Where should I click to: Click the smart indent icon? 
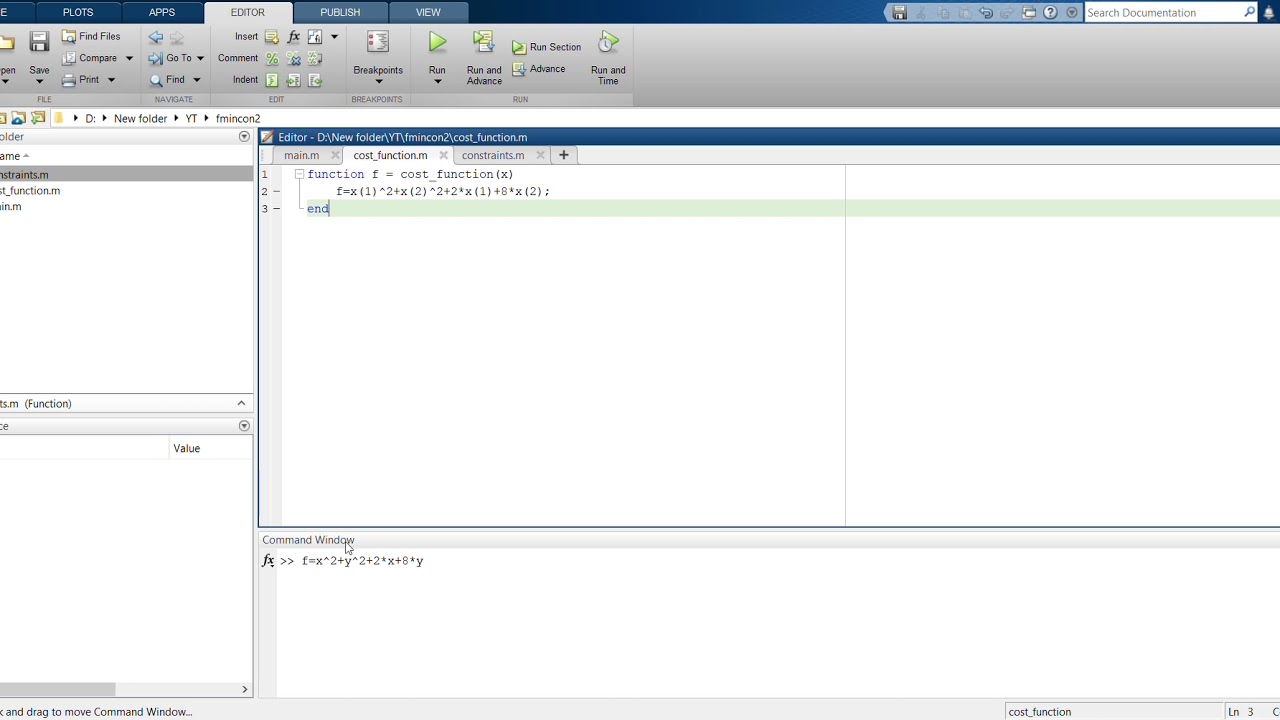[272, 80]
